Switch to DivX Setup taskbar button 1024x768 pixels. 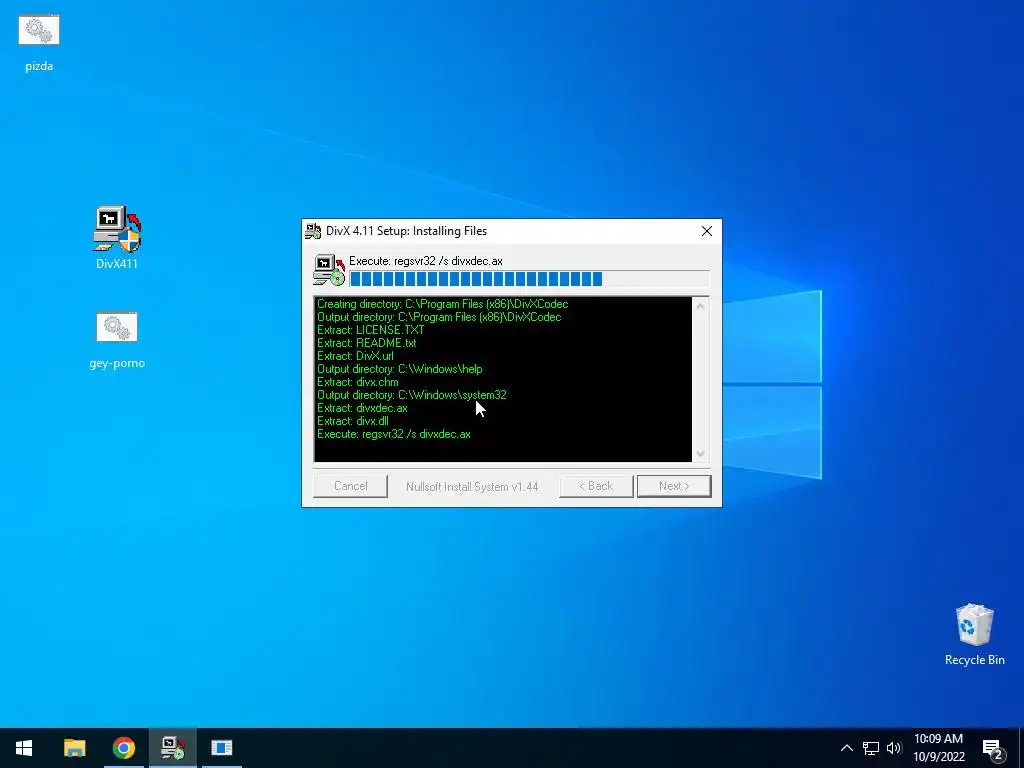click(x=172, y=748)
